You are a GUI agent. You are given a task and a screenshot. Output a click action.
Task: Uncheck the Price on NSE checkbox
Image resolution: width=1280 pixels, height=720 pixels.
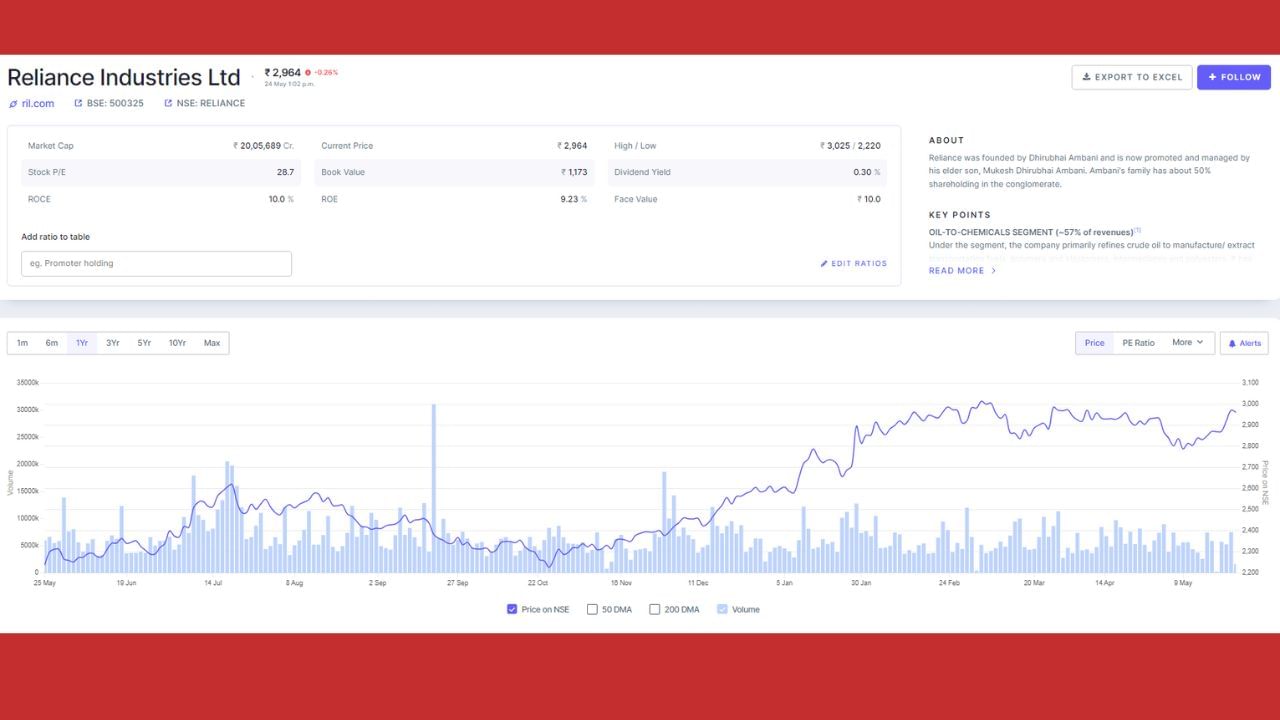512,609
